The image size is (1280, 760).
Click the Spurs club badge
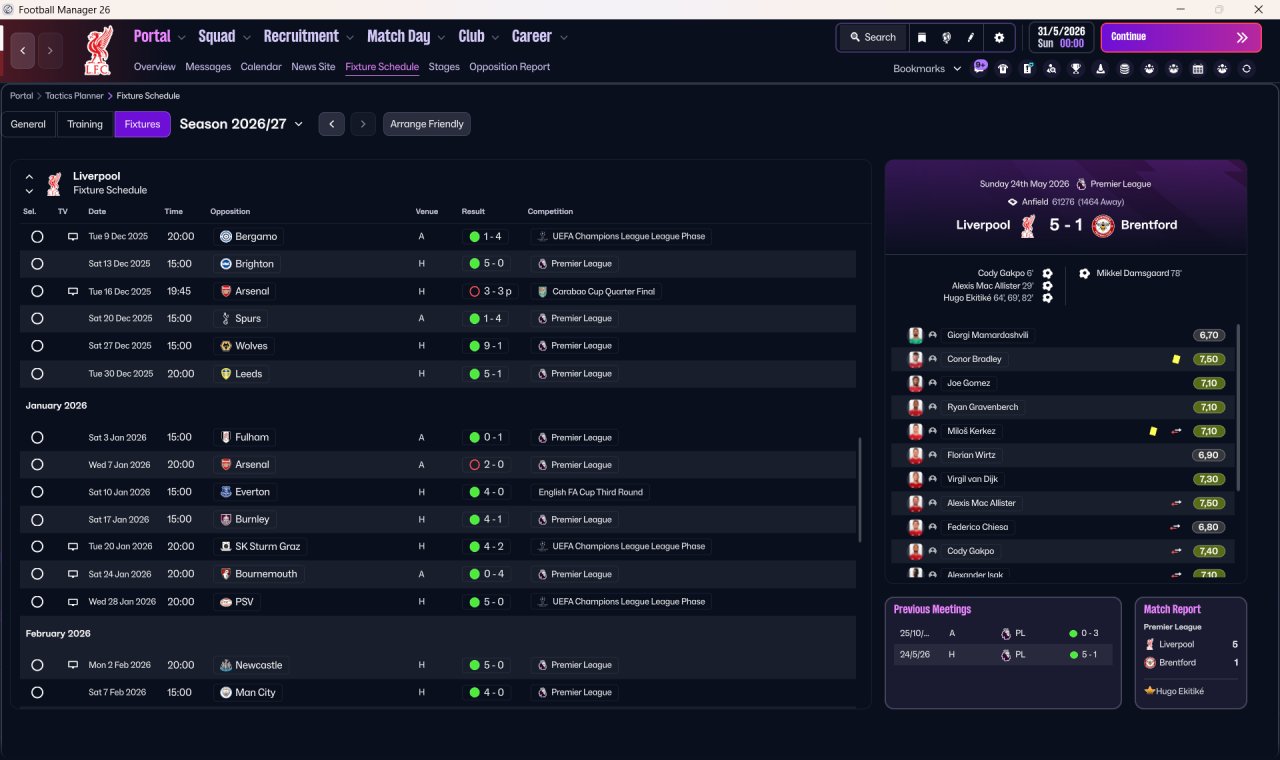click(x=226, y=318)
